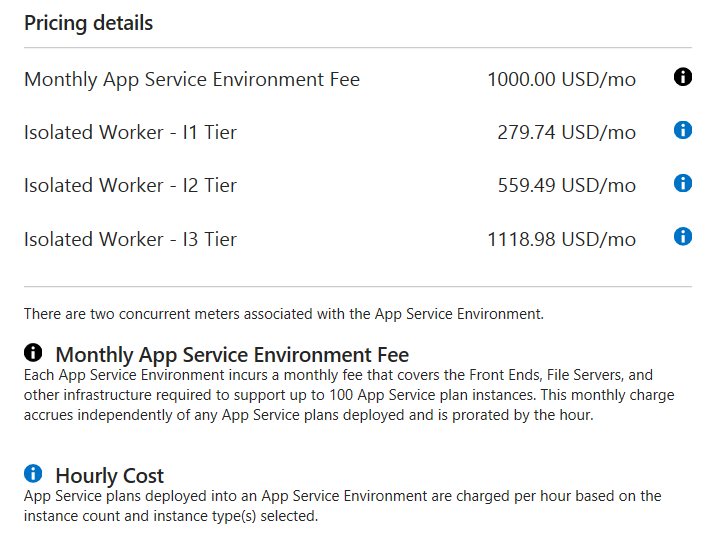Click the info icon left of the bold Monthly Fee heading
711x539 pixels.
click(33, 353)
